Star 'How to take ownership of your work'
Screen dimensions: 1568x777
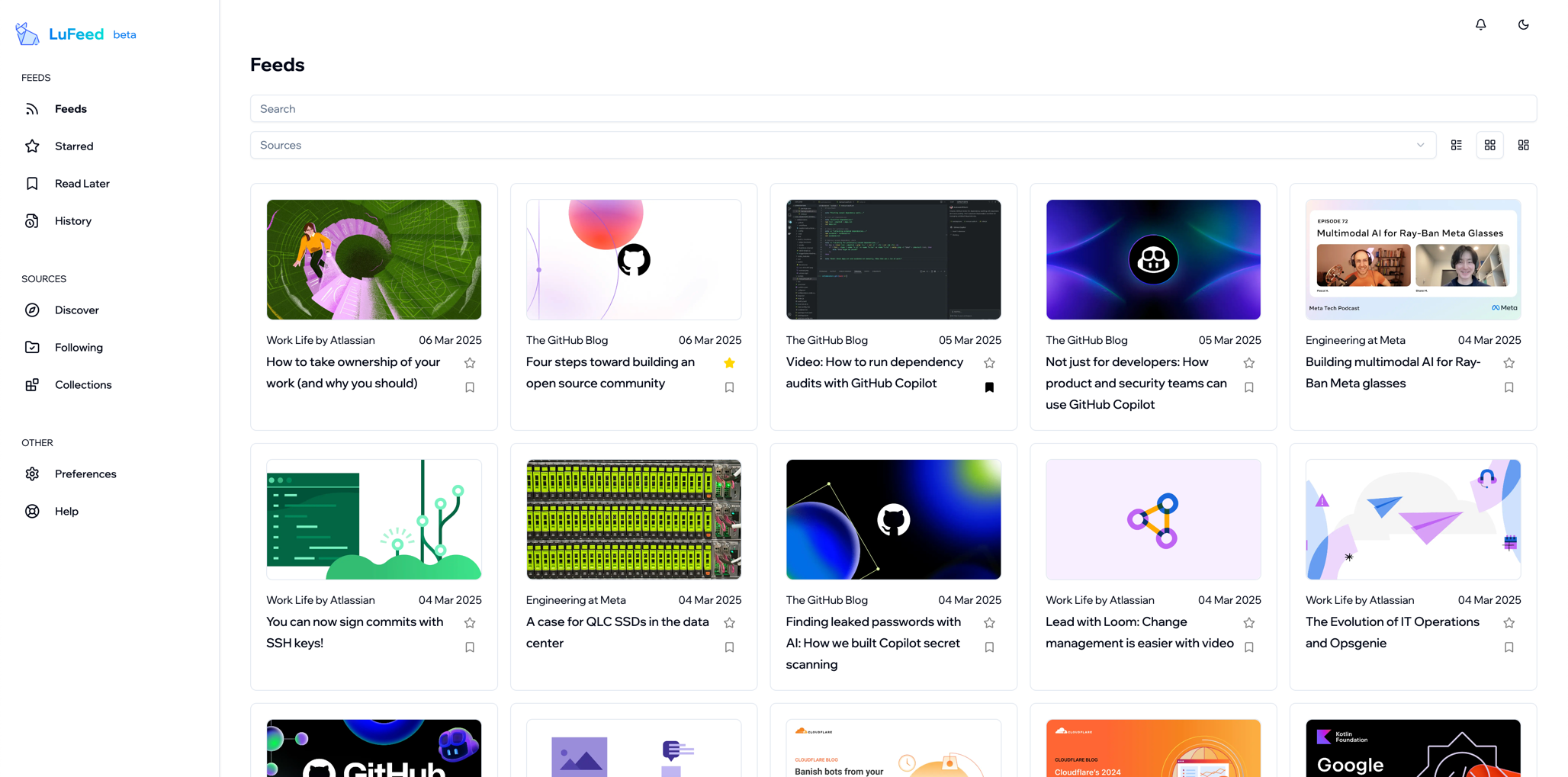pos(470,363)
